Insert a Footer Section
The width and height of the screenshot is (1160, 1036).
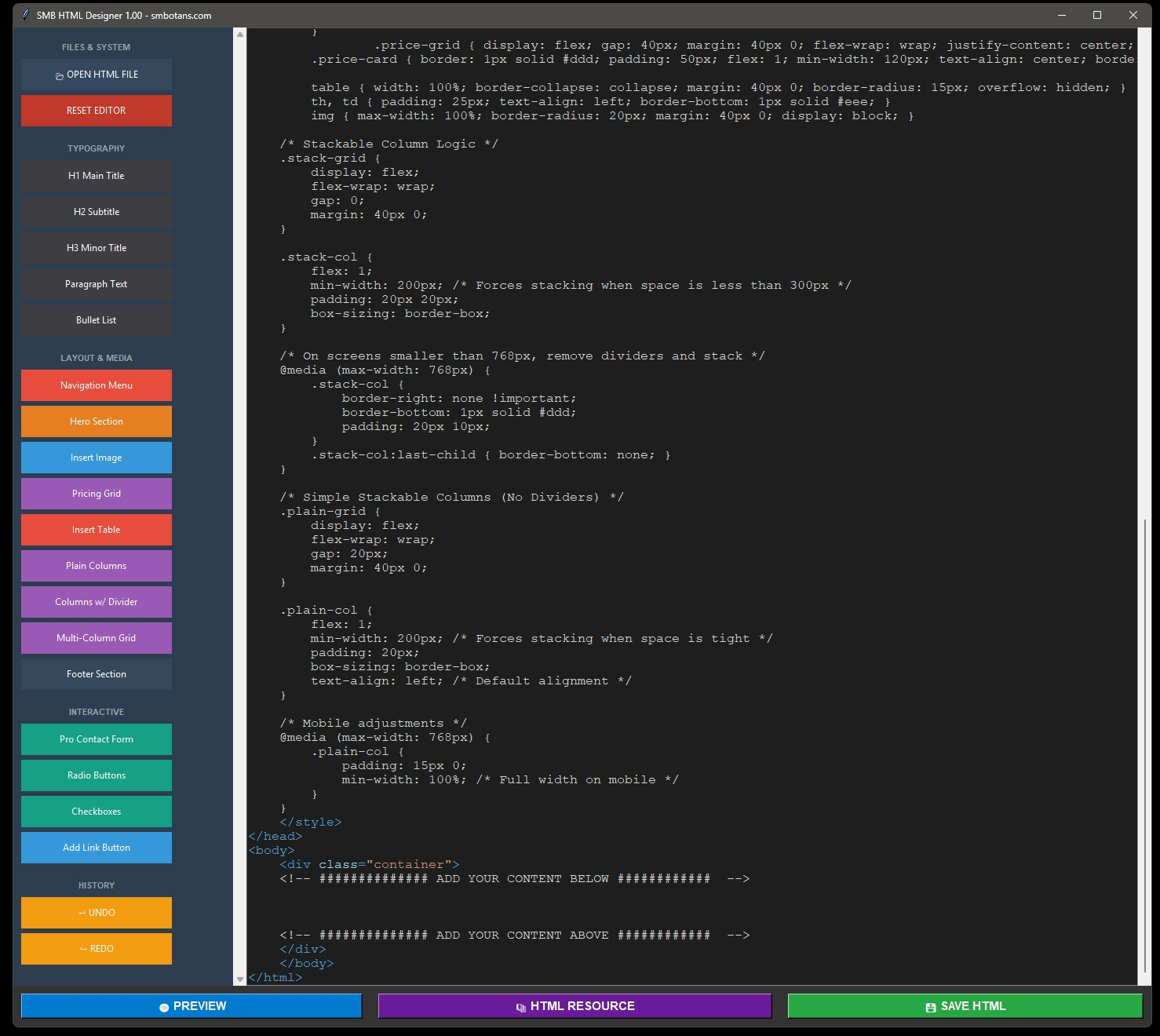97,674
